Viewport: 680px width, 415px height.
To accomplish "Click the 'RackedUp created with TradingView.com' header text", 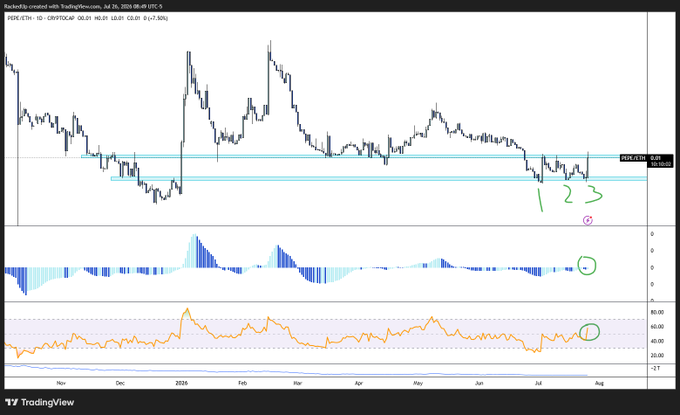I will (x=52, y=7).
